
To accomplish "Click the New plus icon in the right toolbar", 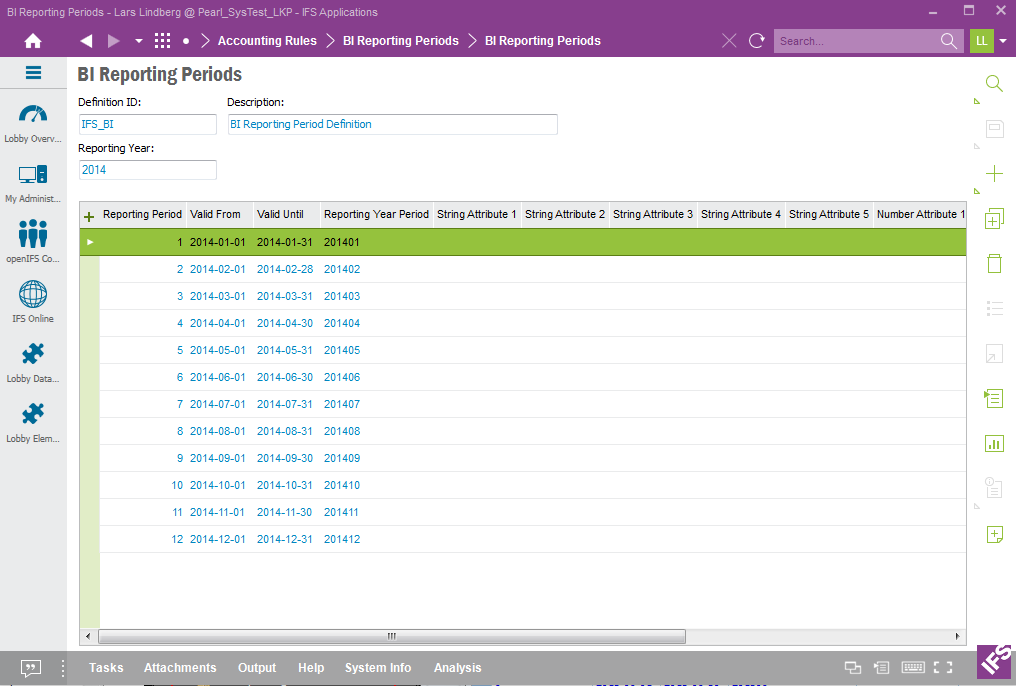I will 994,174.
